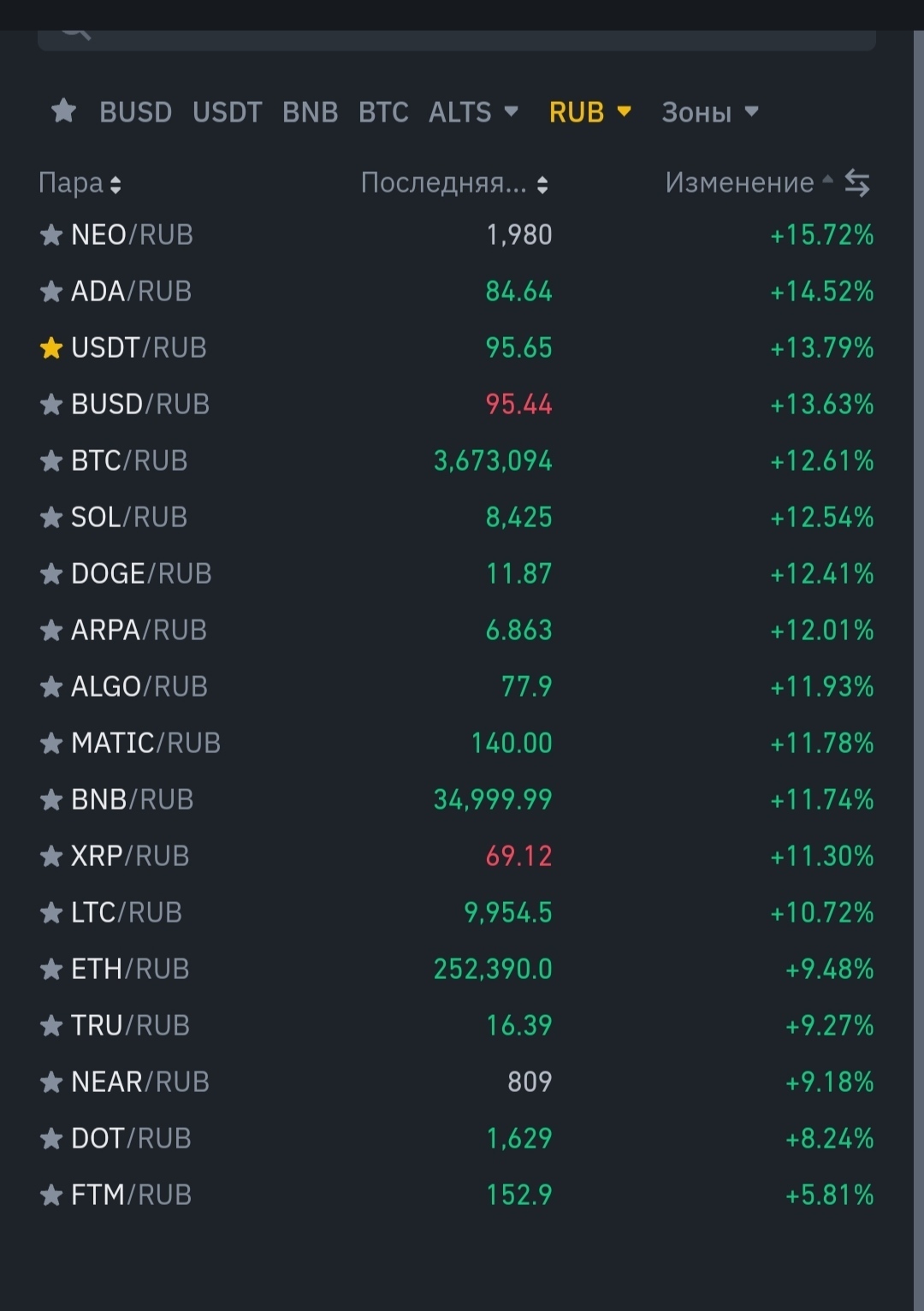Open the RUB market dropdown
The width and height of the screenshot is (924, 1311).
589,112
